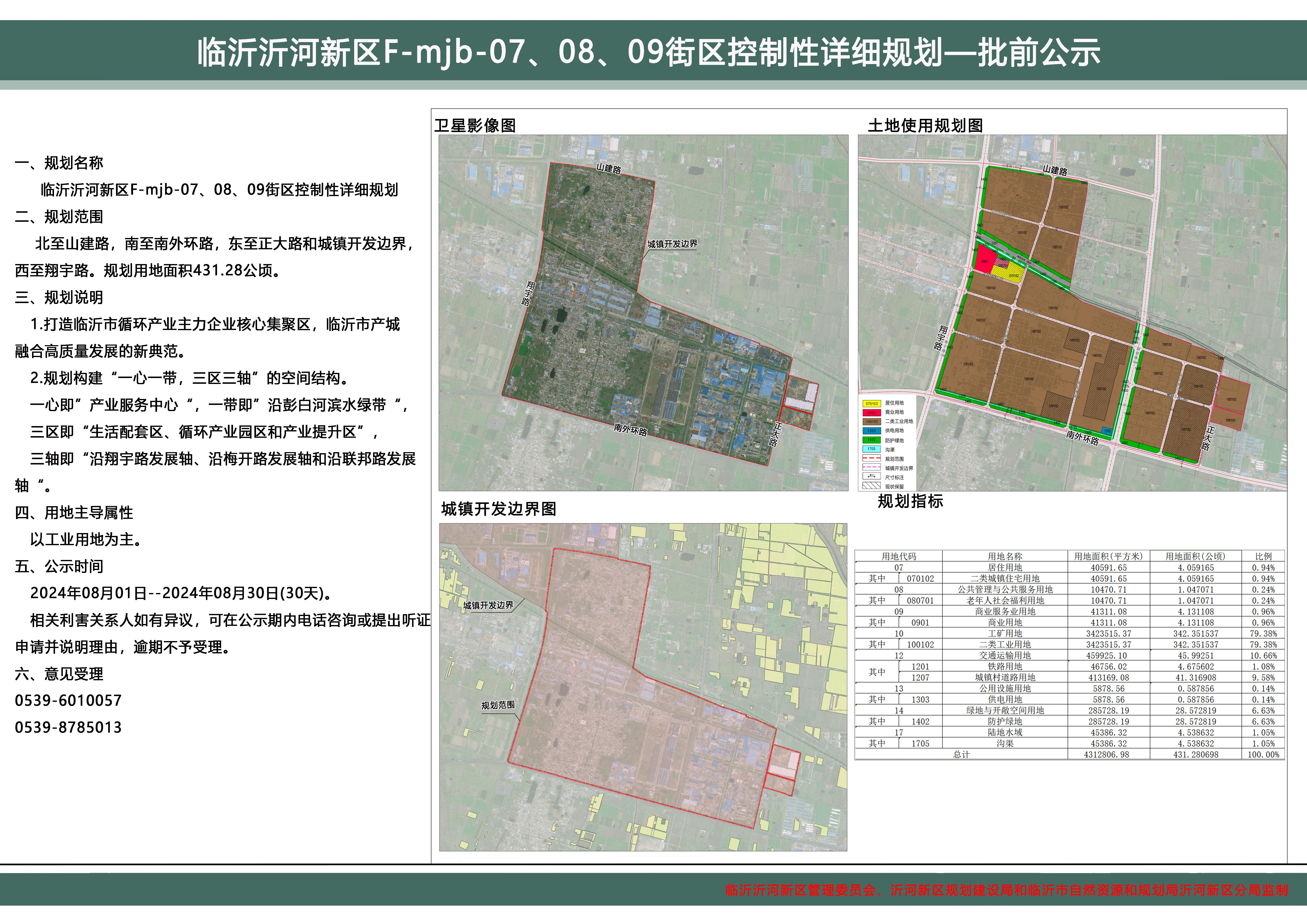The image size is (1307, 924).
Task: Click the 交通运输用地 table cell
Action: (1005, 655)
